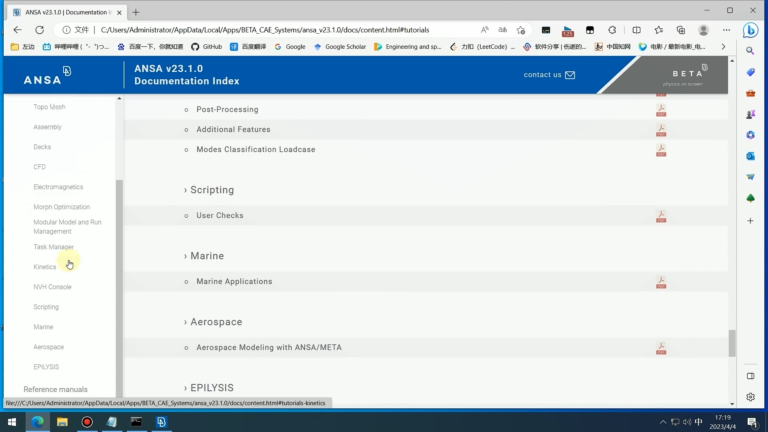The image size is (768, 432).
Task: Open browser Collections icon
Action: 681,30
